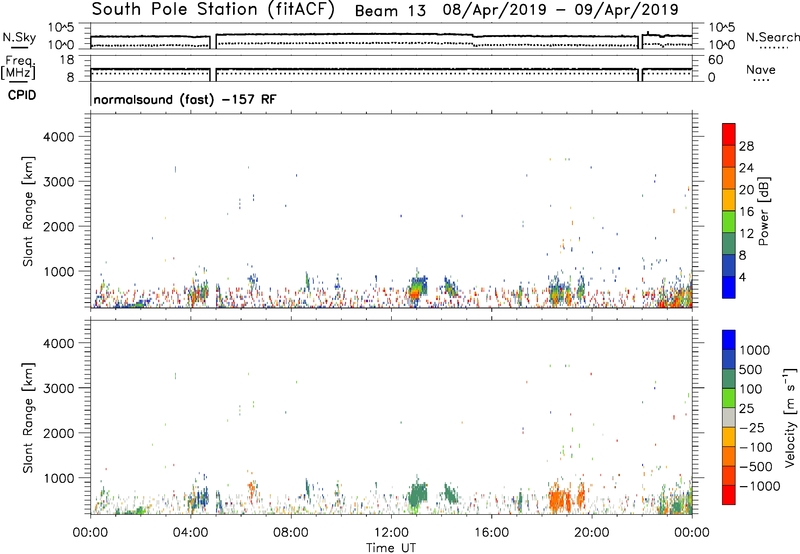Pick the orange swatch between 20 and 24 dB
The width and height of the screenshot is (800, 554).
coord(729,178)
